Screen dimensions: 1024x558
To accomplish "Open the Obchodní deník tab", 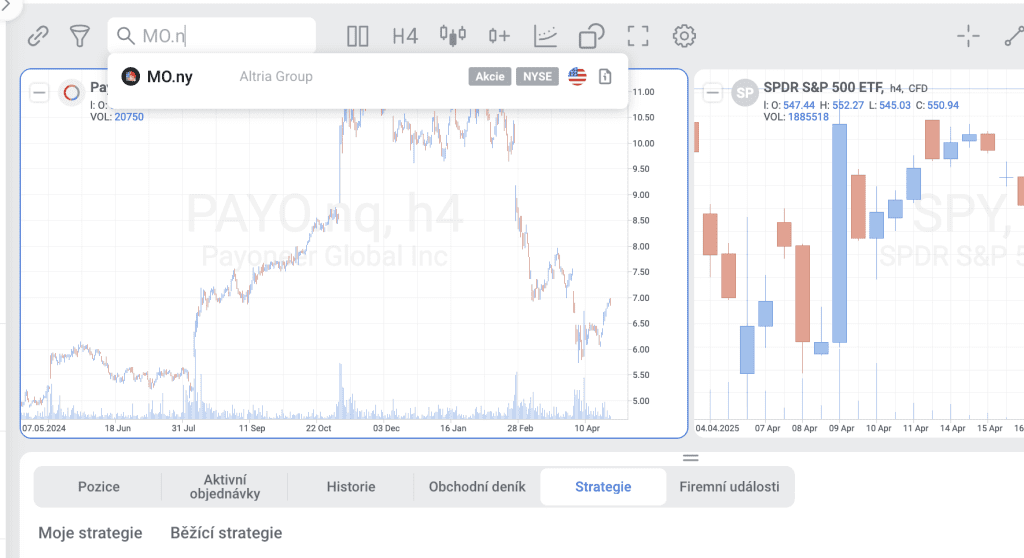I will pos(477,487).
